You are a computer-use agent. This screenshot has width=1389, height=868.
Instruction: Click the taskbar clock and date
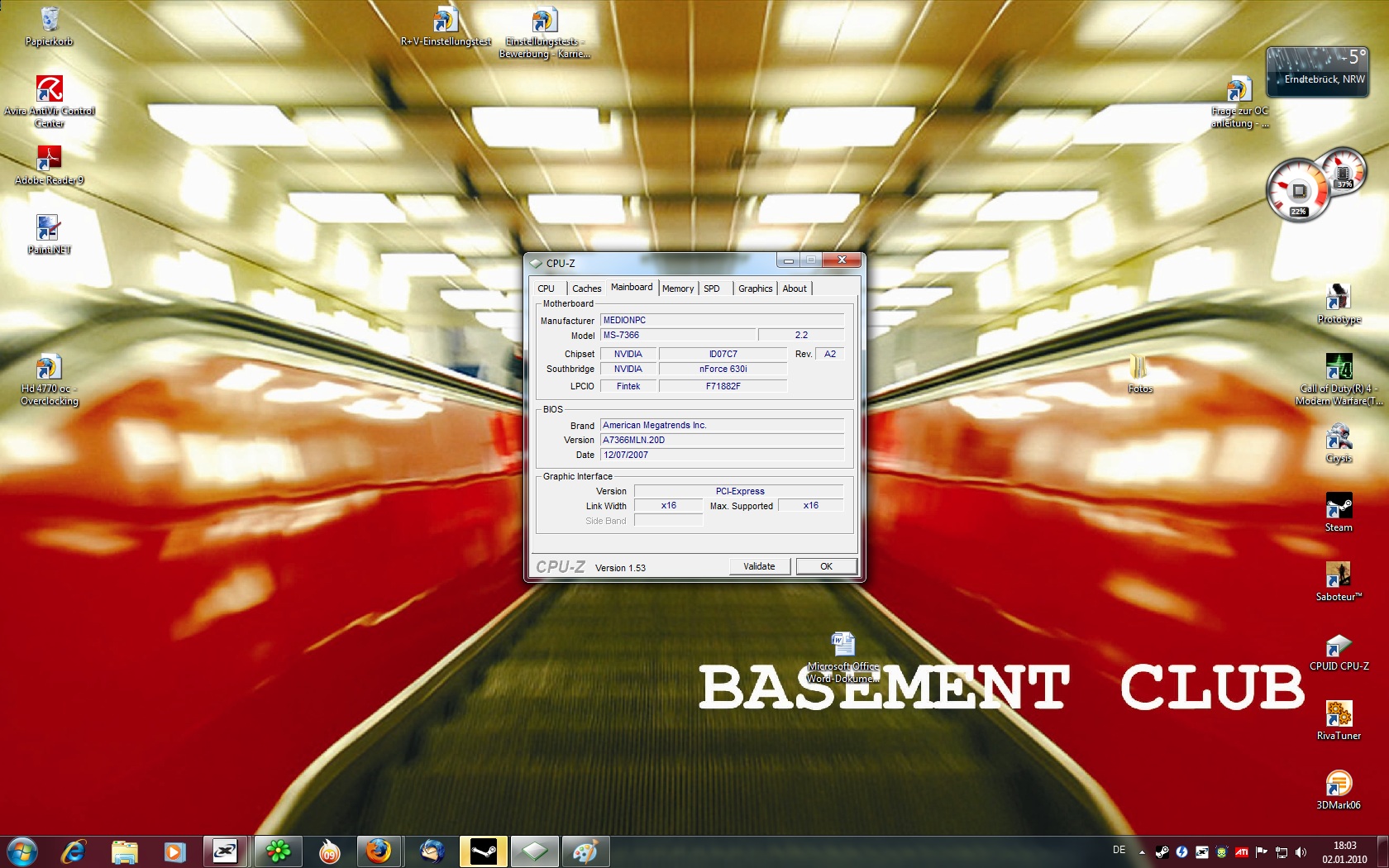pyautogui.click(x=1344, y=852)
